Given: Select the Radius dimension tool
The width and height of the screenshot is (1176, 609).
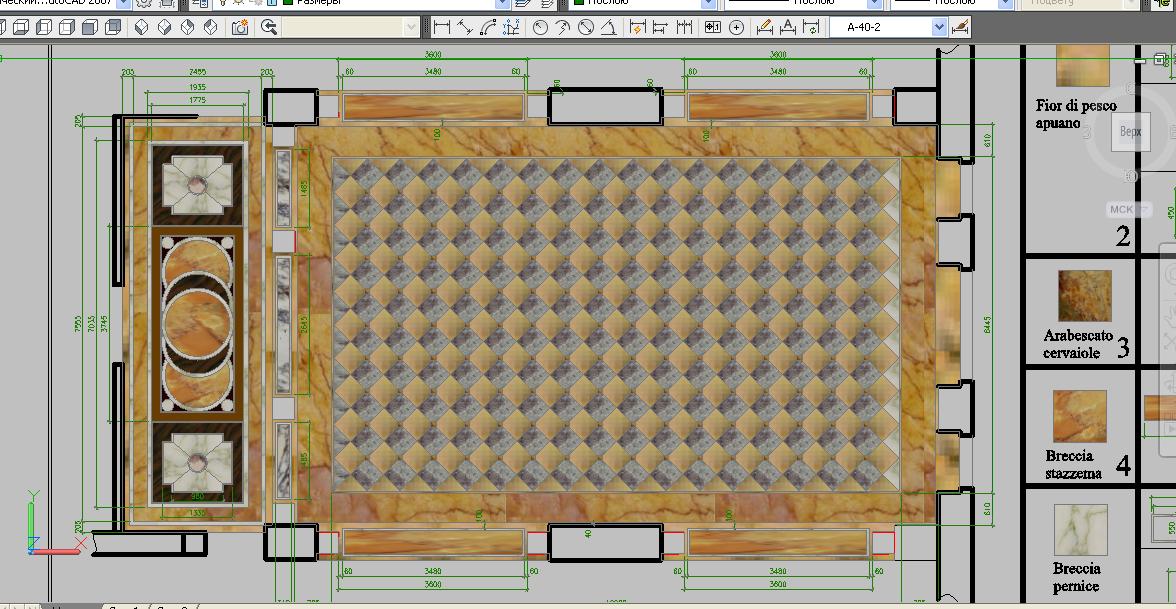Looking at the screenshot, I should pyautogui.click(x=540, y=28).
